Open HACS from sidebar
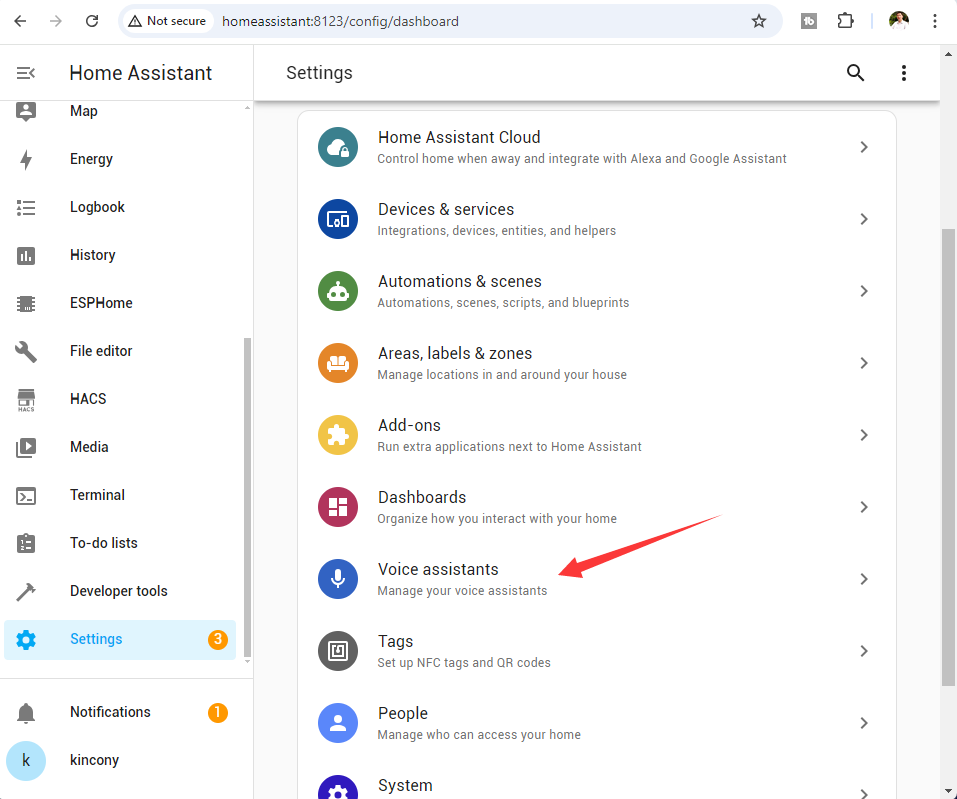 coord(120,399)
